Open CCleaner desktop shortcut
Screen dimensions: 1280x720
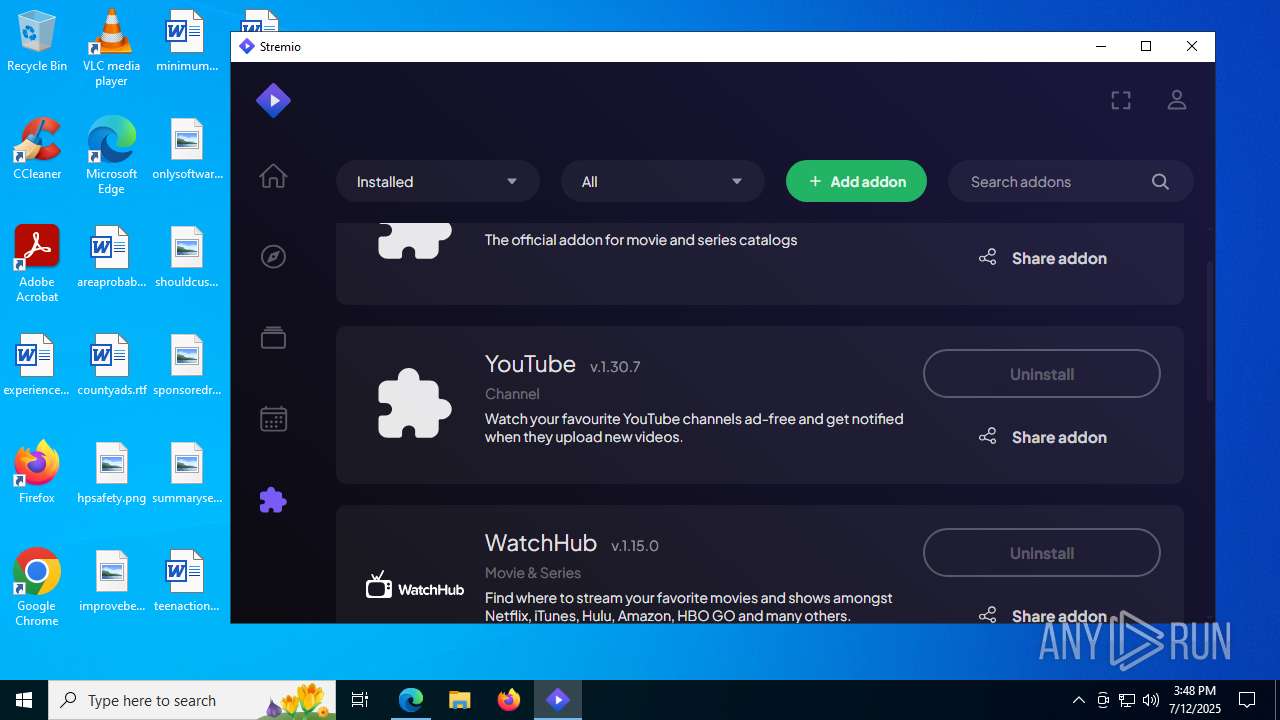(37, 149)
